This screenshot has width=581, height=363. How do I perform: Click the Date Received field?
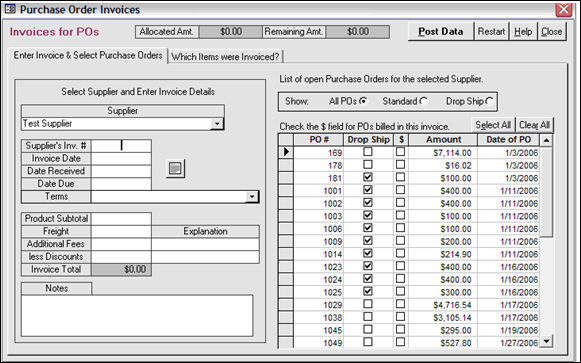pos(121,171)
